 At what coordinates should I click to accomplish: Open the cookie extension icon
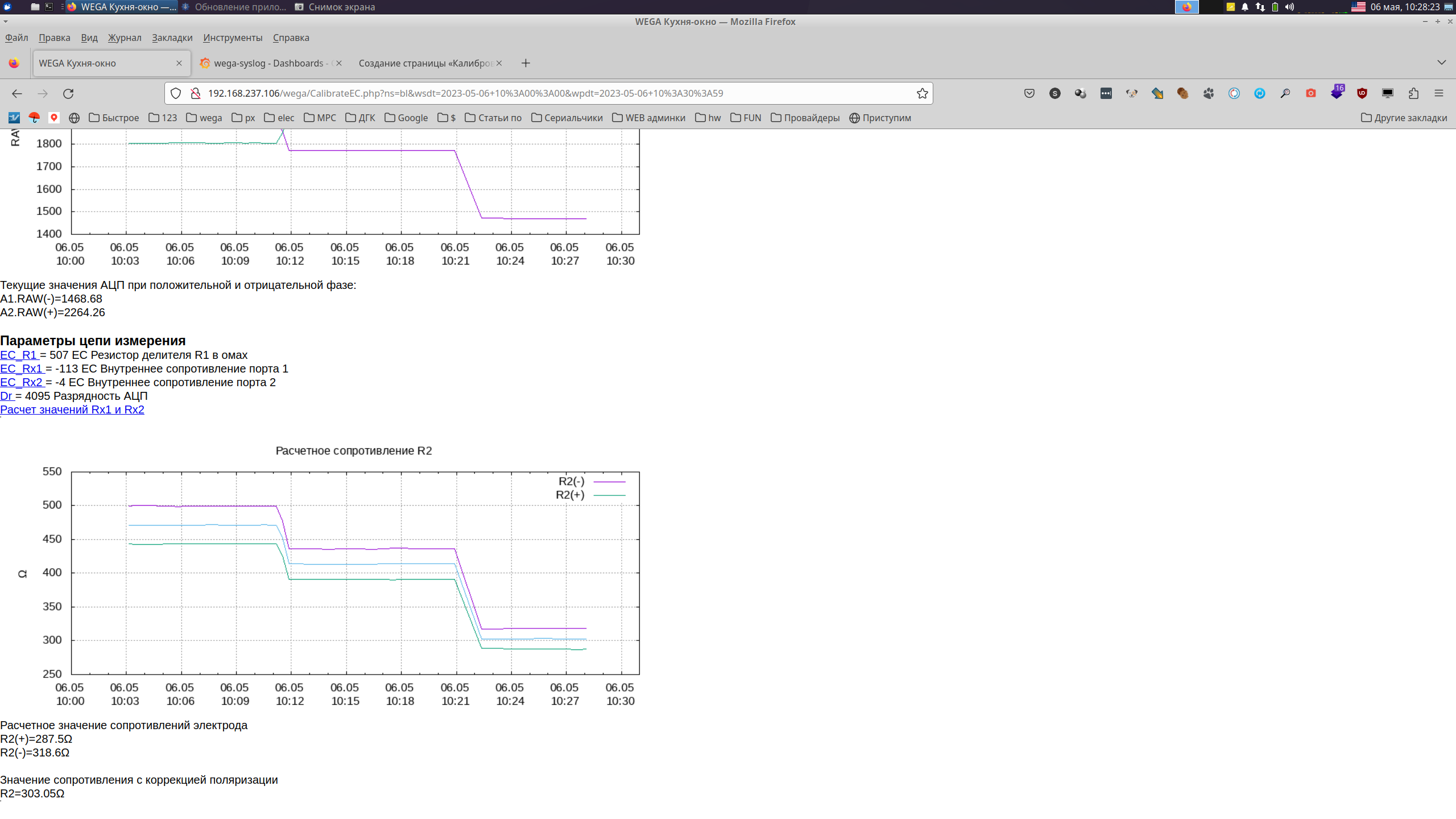pos(1182,93)
